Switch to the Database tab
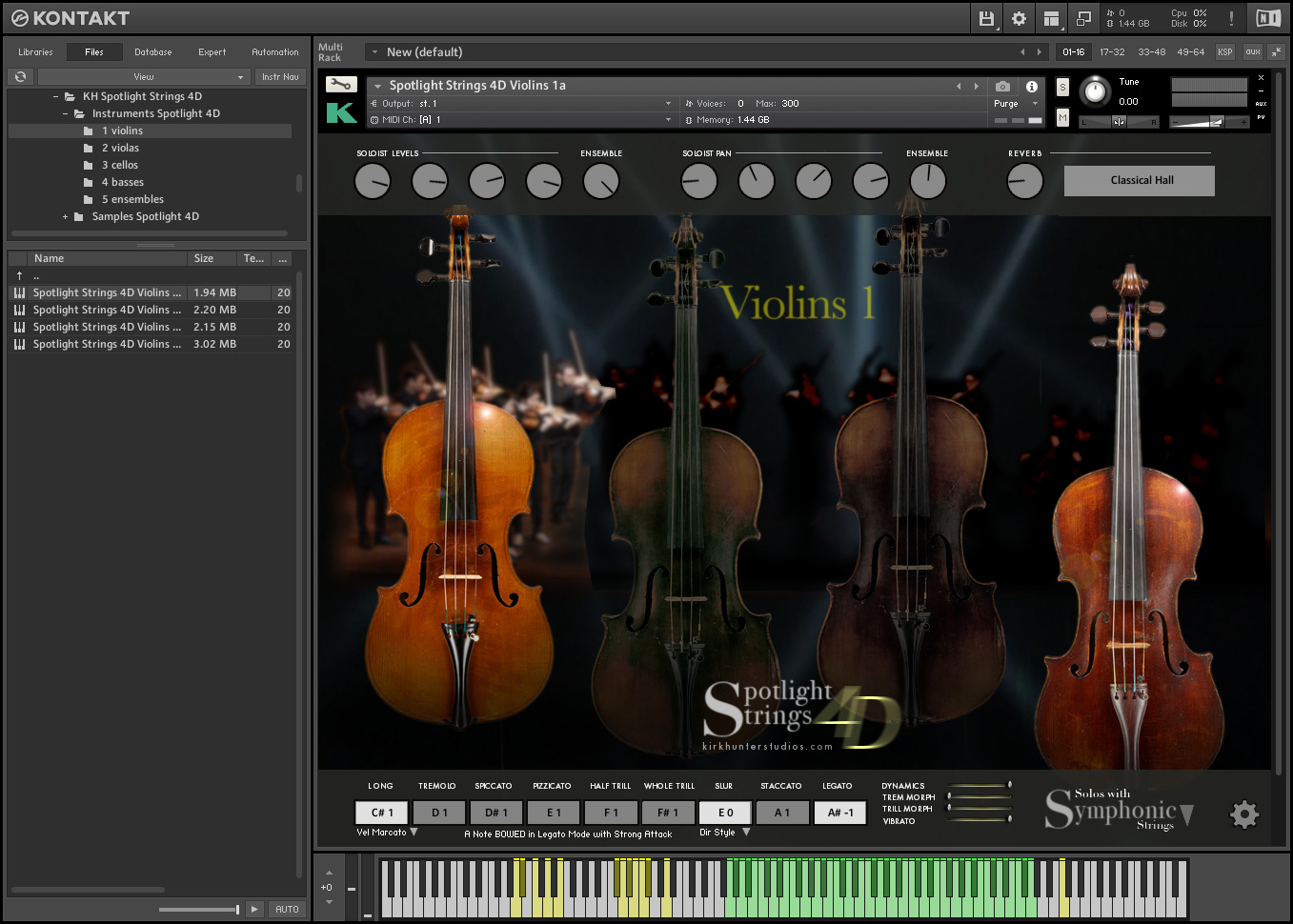The image size is (1293, 924). 153,52
